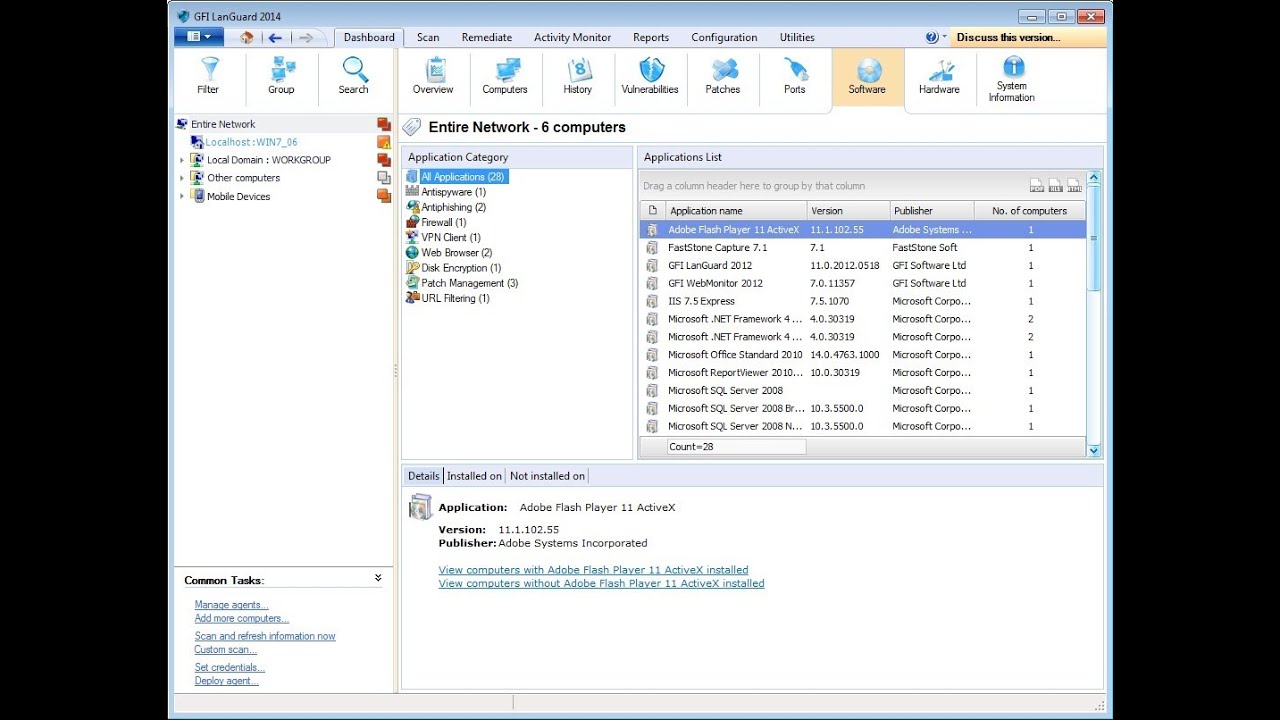Switch to the Remediate tab
Image resolution: width=1280 pixels, height=720 pixels.
tap(487, 37)
